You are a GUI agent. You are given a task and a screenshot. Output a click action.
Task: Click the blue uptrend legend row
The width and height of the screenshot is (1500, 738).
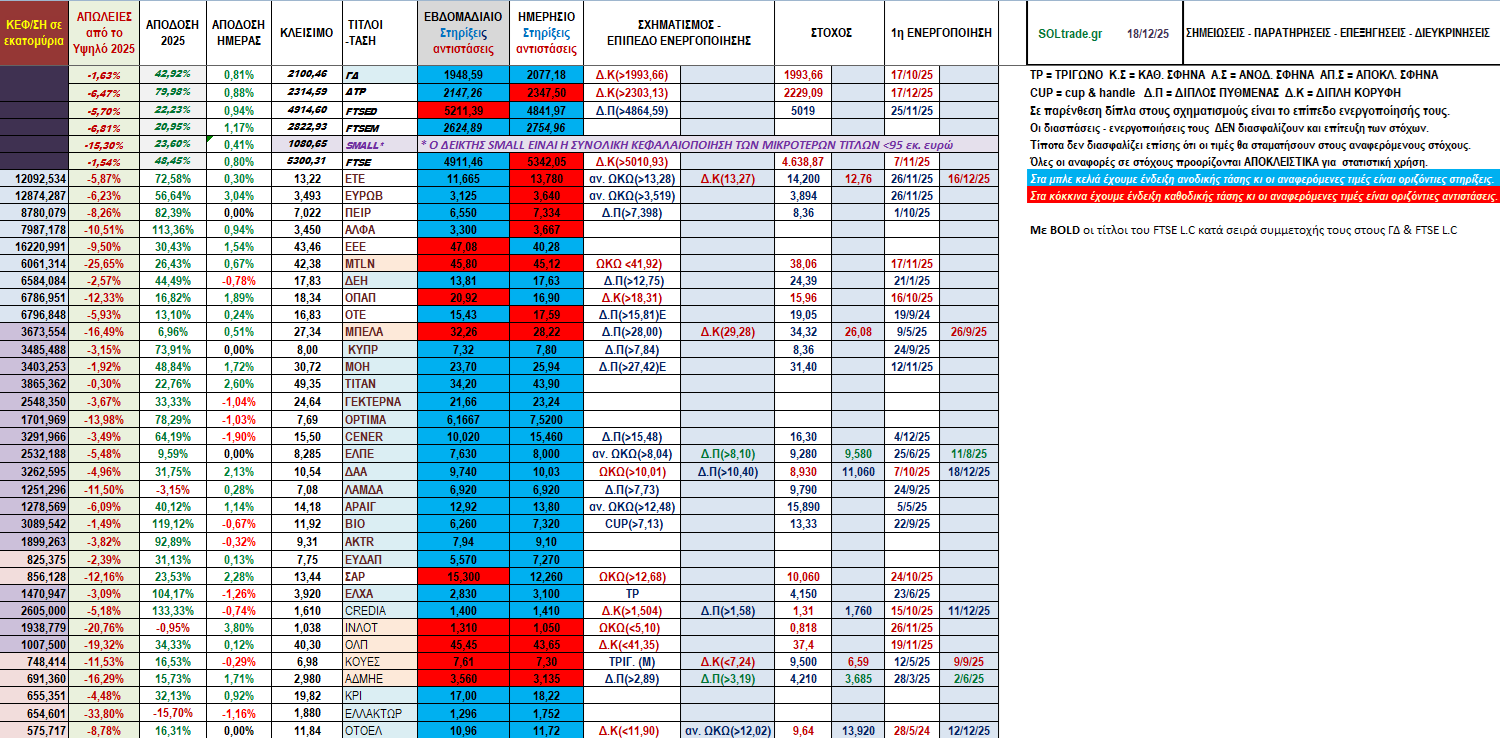click(x=1264, y=179)
